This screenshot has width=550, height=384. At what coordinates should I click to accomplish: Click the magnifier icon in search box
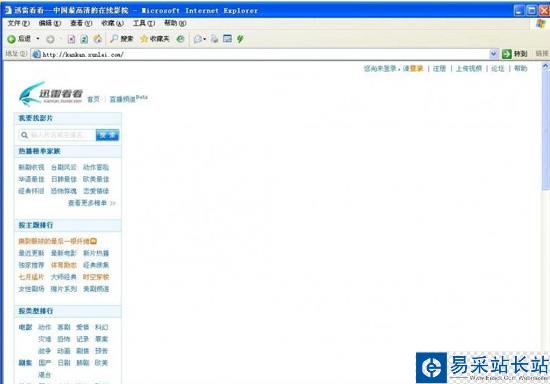click(x=24, y=135)
